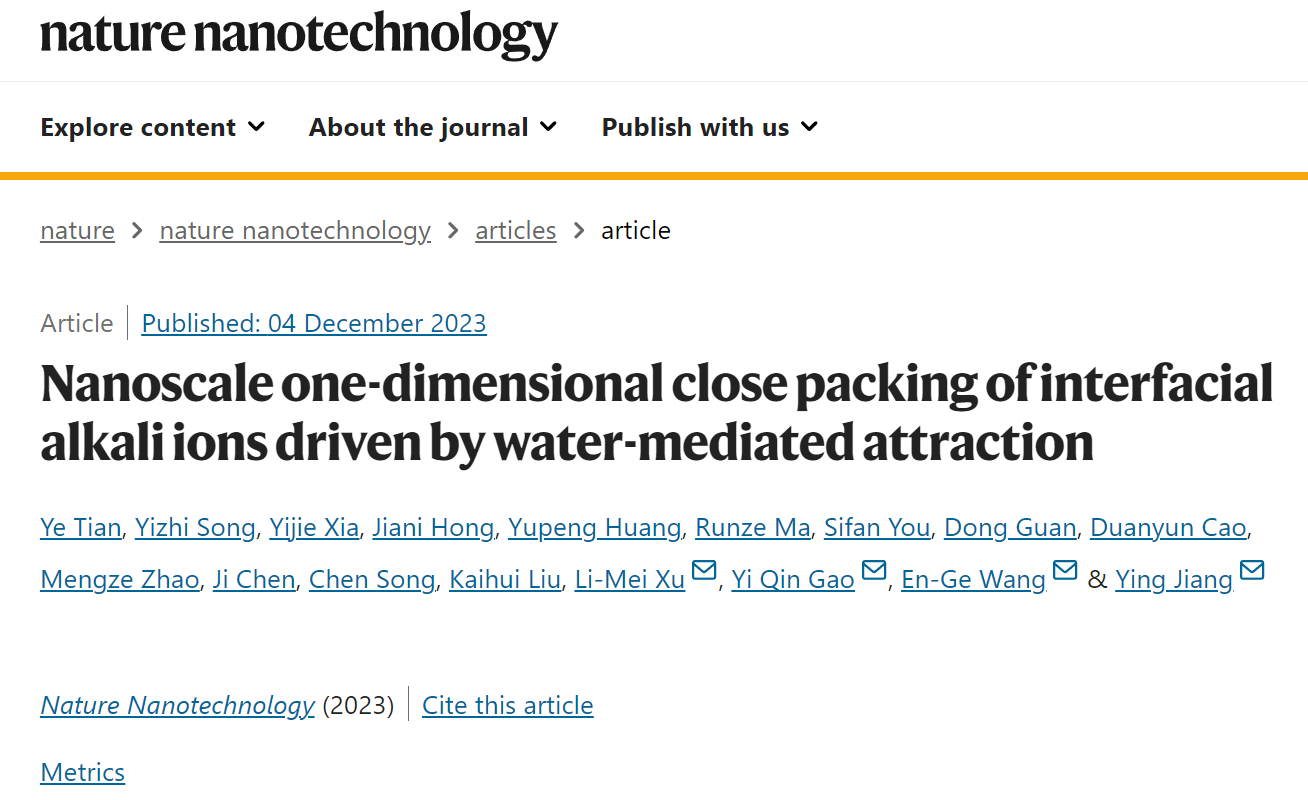Click author name Kaihui Liu

(505, 579)
